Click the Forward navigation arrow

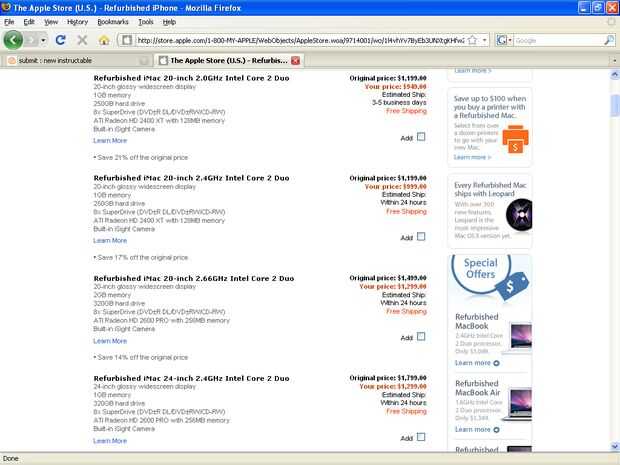tap(32, 40)
